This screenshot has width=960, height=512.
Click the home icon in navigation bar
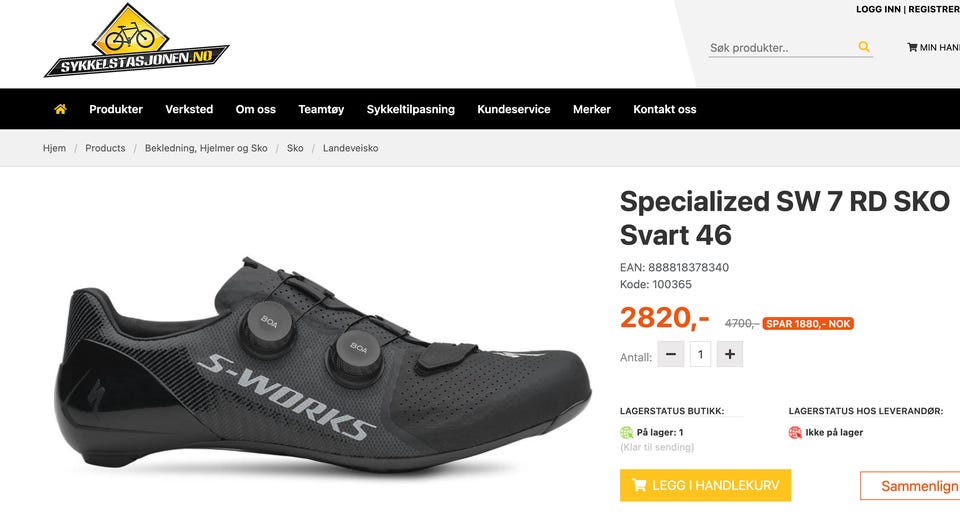click(60, 109)
